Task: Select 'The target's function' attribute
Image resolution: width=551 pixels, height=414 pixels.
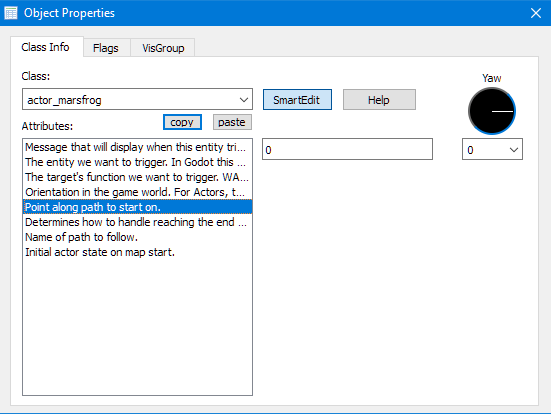Action: click(x=137, y=177)
